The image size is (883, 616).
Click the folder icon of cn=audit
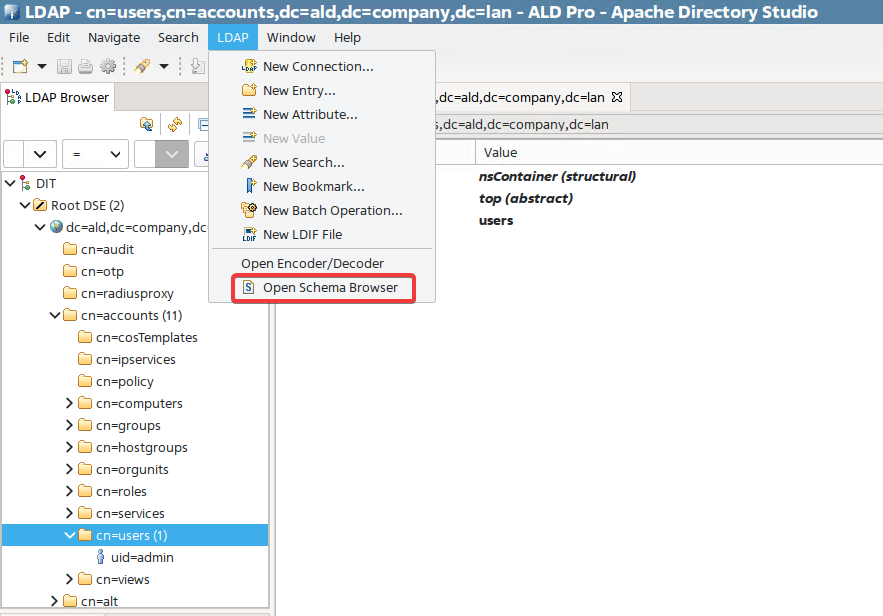(x=70, y=249)
